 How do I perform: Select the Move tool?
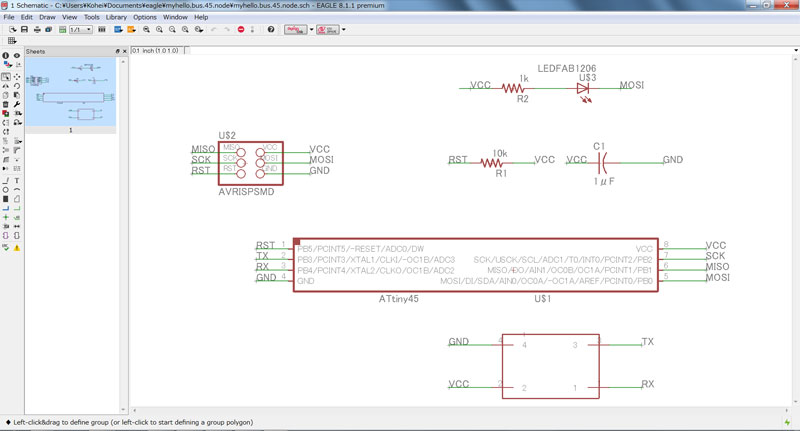coord(17,77)
